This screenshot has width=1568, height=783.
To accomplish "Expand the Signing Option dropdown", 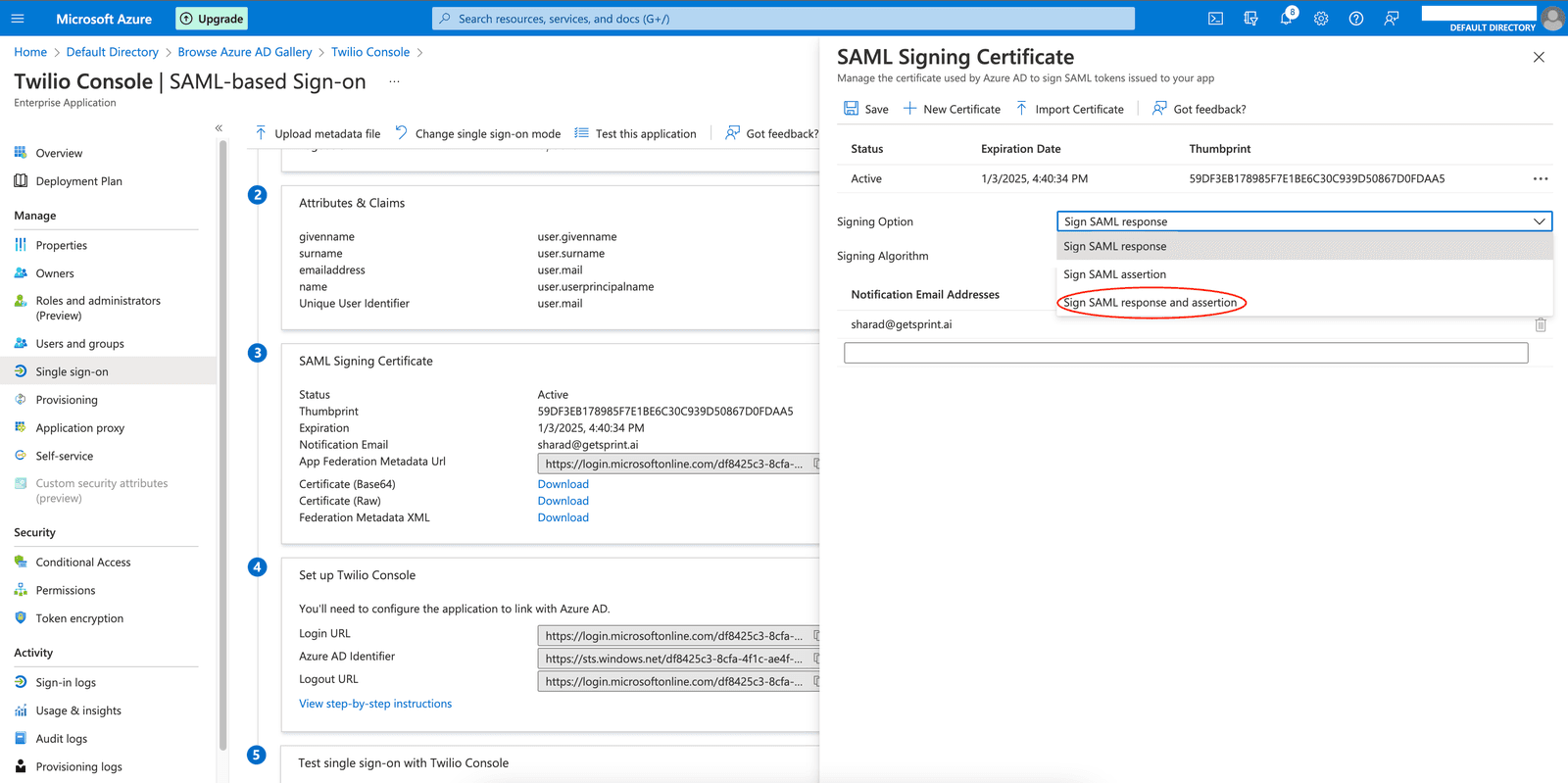I will click(1303, 221).
